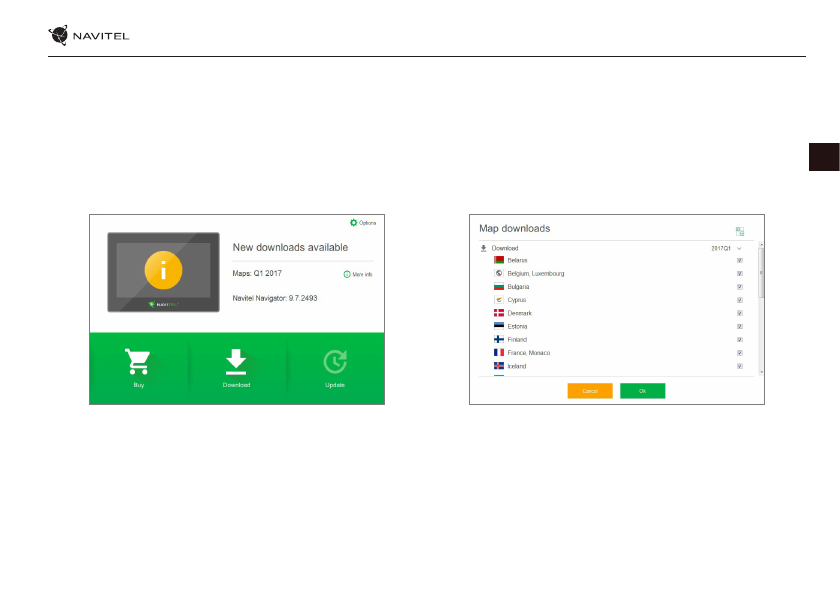Toggle the Denmark map checkbox

pyautogui.click(x=740, y=313)
